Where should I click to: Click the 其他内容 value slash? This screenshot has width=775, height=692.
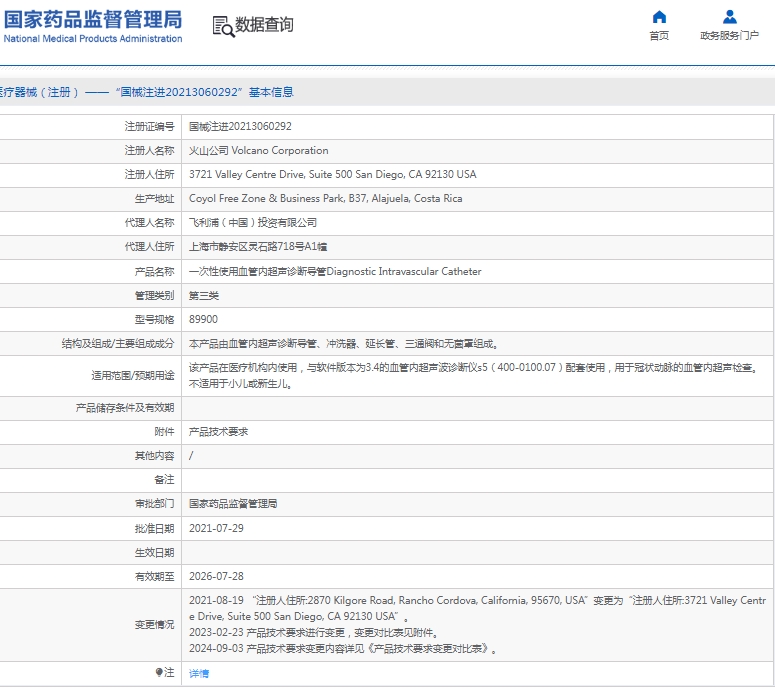point(191,455)
